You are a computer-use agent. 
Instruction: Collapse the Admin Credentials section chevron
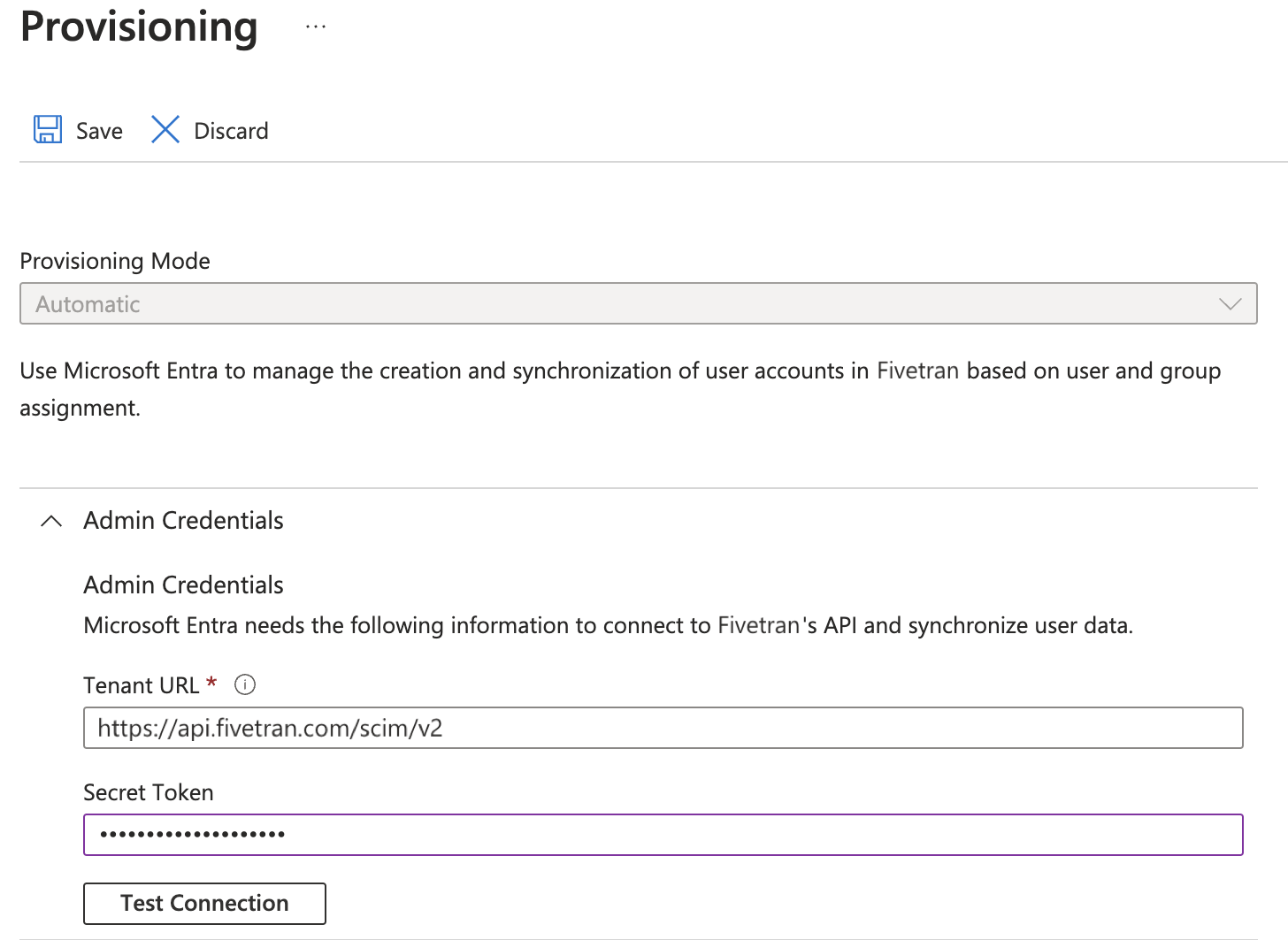[x=51, y=521]
